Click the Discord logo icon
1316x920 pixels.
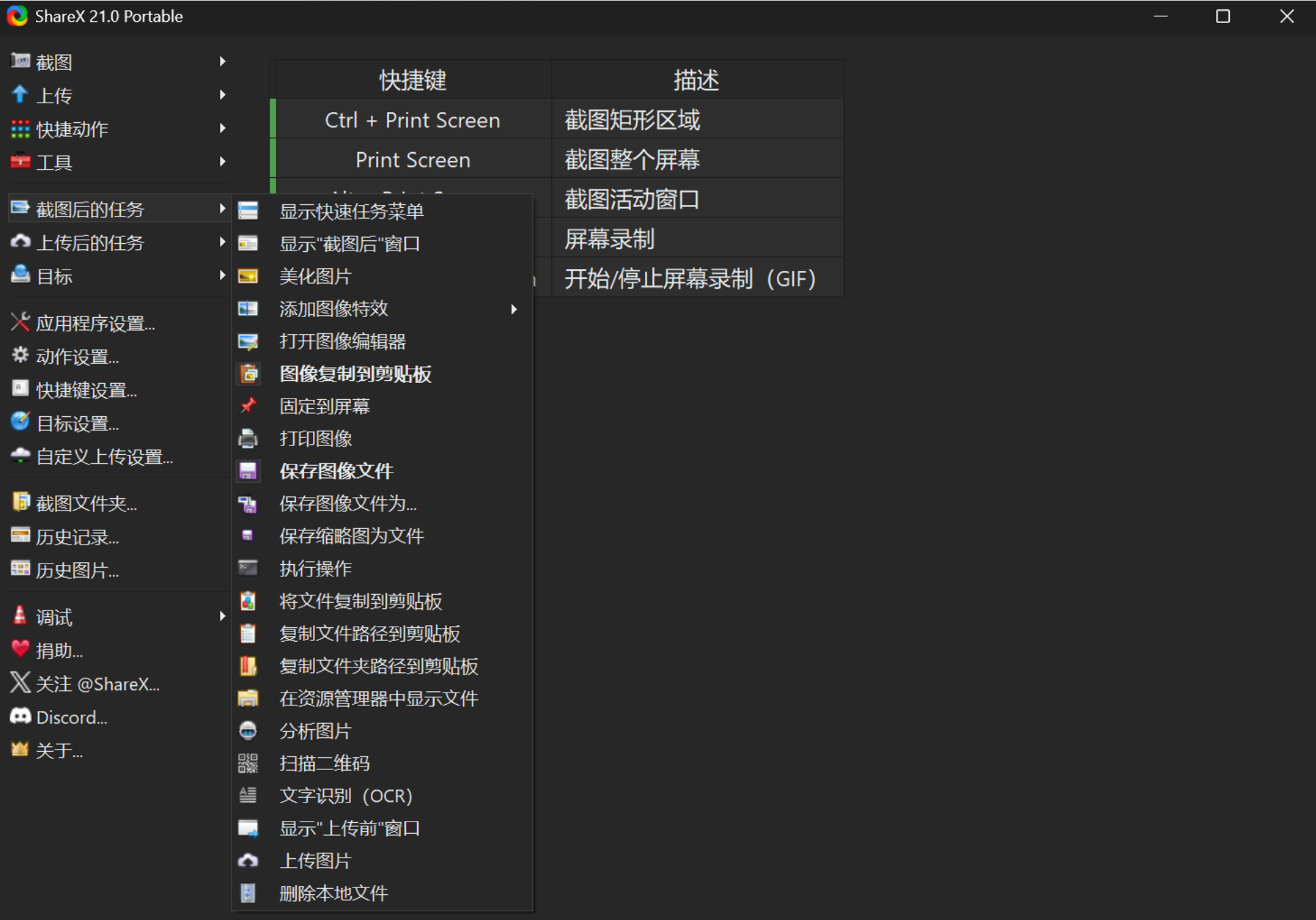(x=20, y=716)
